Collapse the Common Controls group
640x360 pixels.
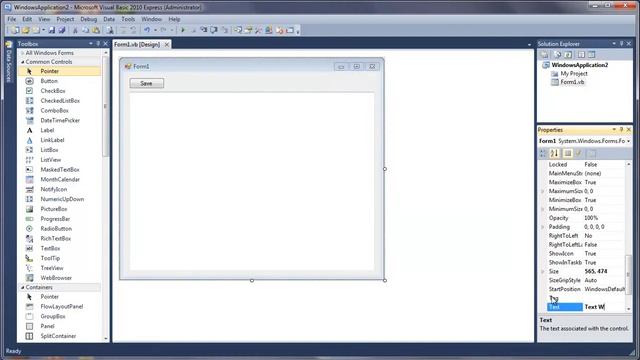click(x=22, y=62)
